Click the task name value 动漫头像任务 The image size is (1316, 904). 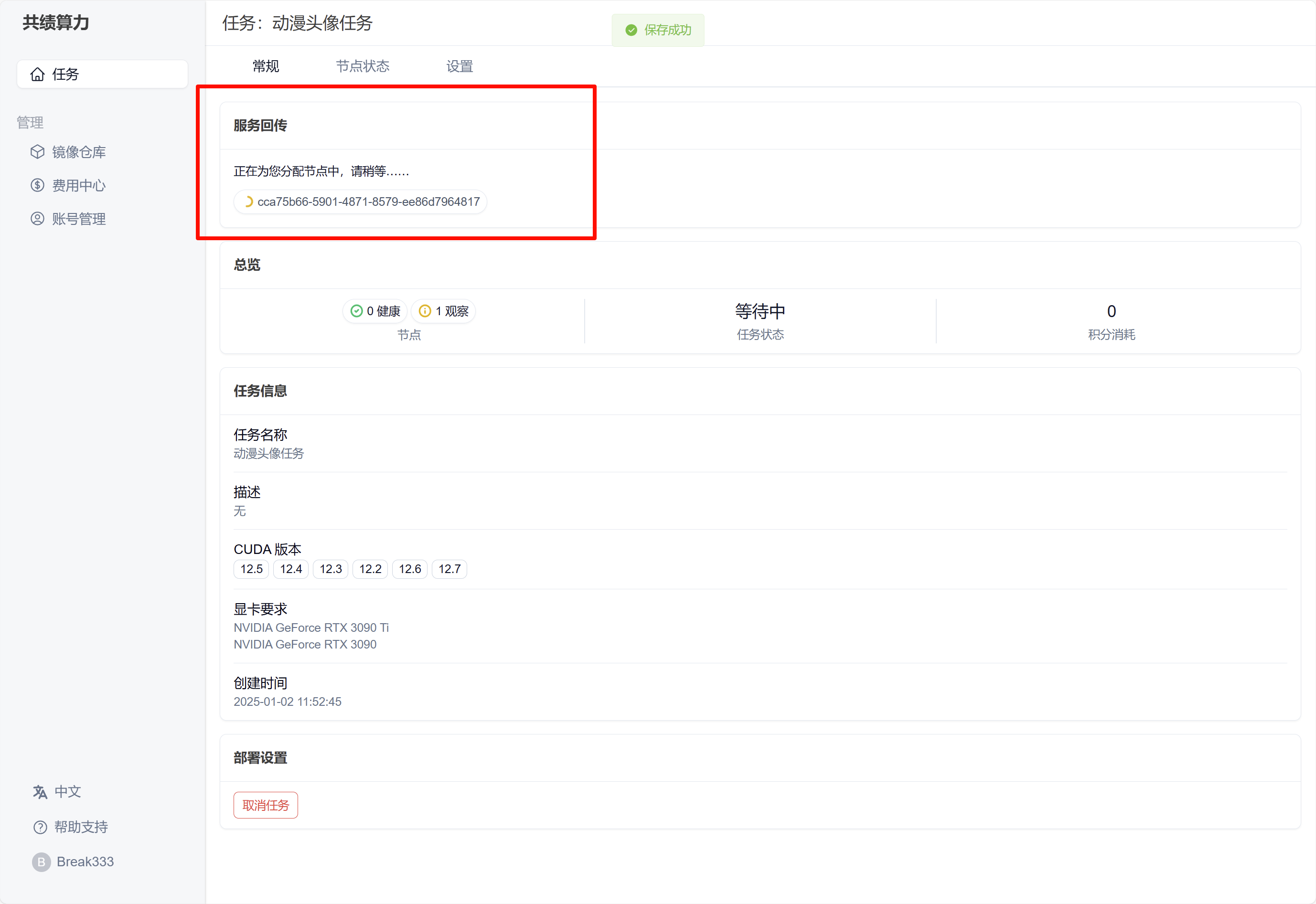click(x=268, y=453)
